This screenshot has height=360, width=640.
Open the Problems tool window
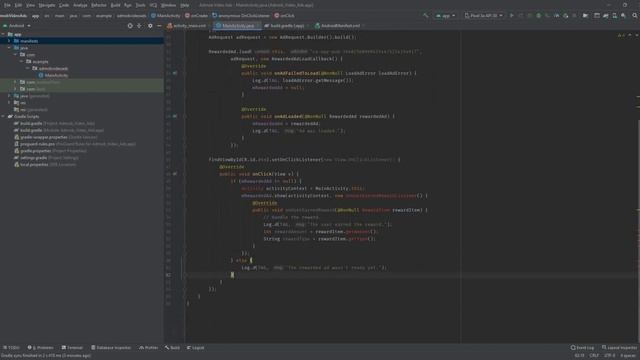tap(40, 348)
